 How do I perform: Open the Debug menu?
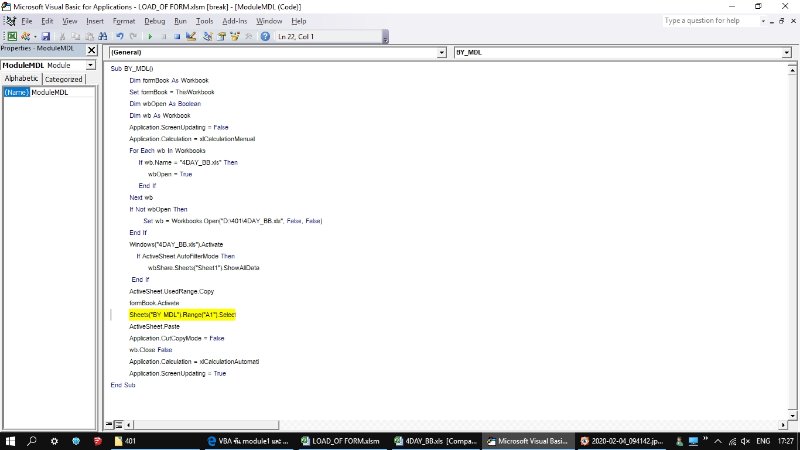point(155,20)
